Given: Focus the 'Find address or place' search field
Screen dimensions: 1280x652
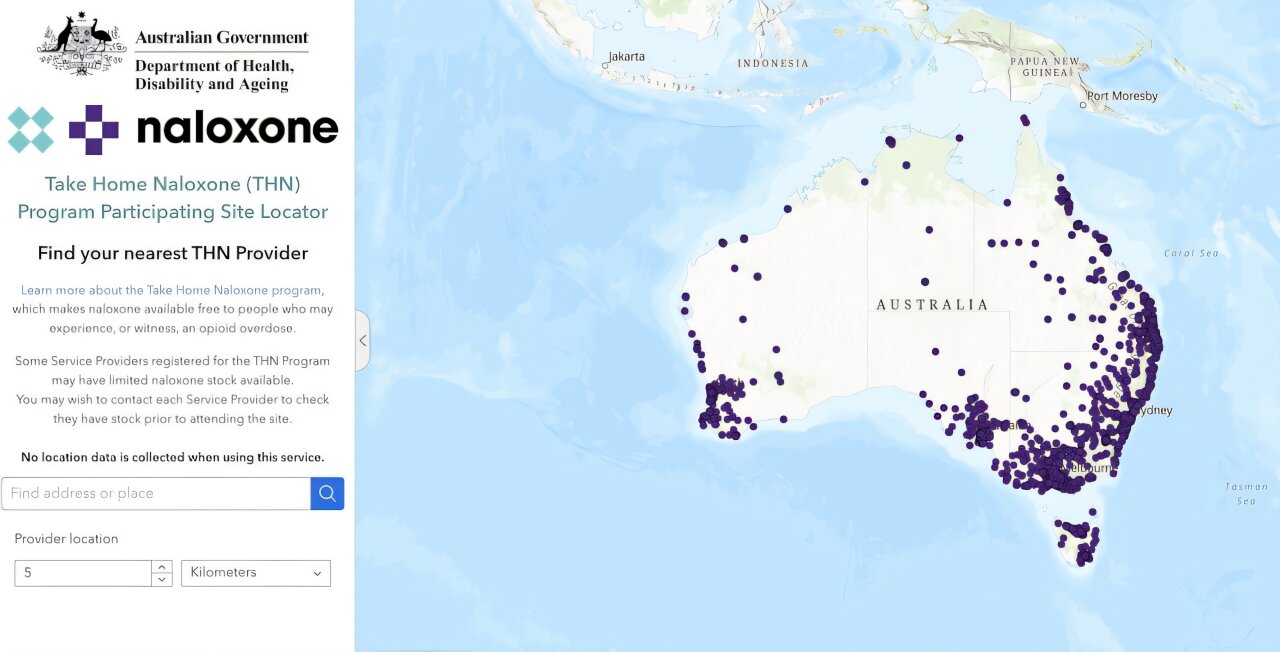Looking at the screenshot, I should [156, 493].
